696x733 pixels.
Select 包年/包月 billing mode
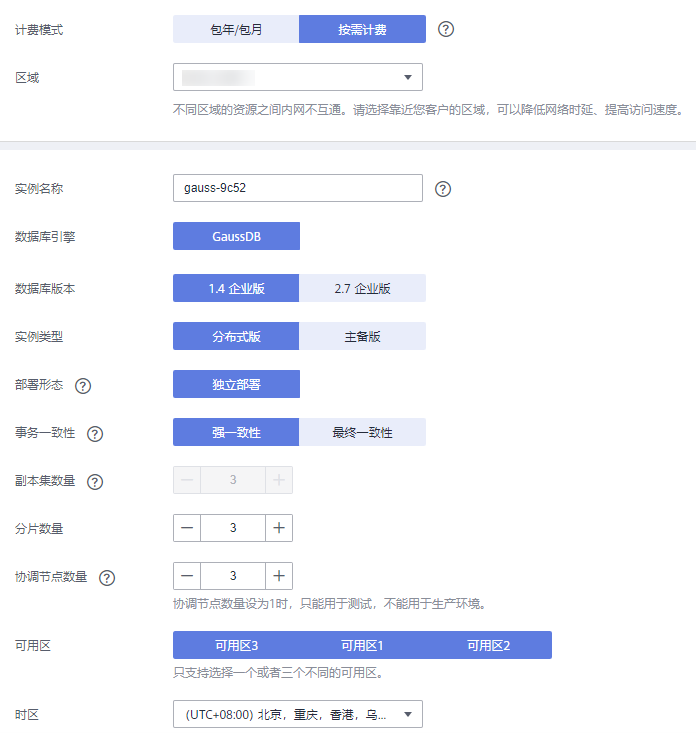[x=236, y=29]
